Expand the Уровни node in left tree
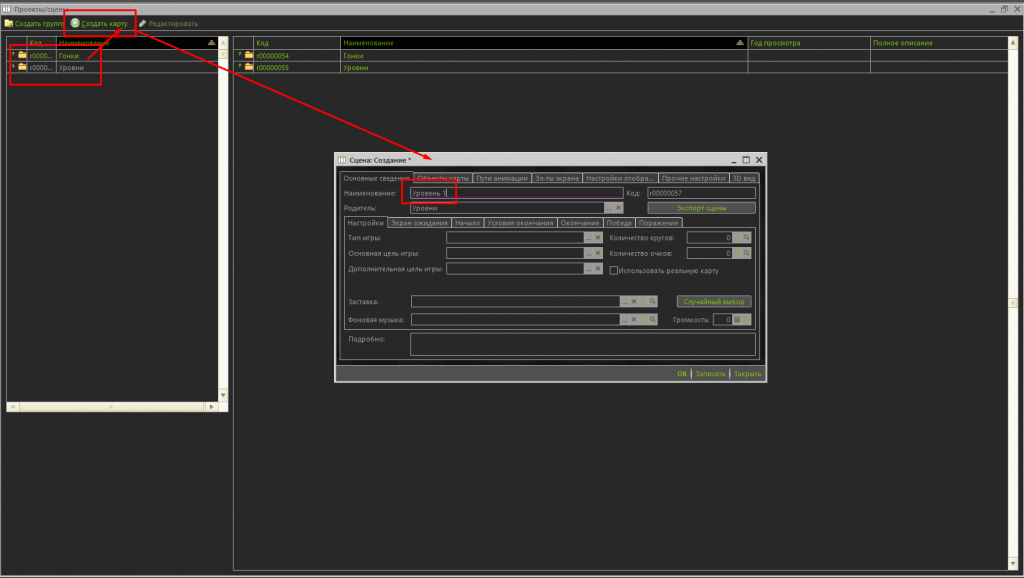Image resolution: width=1024 pixels, height=578 pixels. click(13, 66)
